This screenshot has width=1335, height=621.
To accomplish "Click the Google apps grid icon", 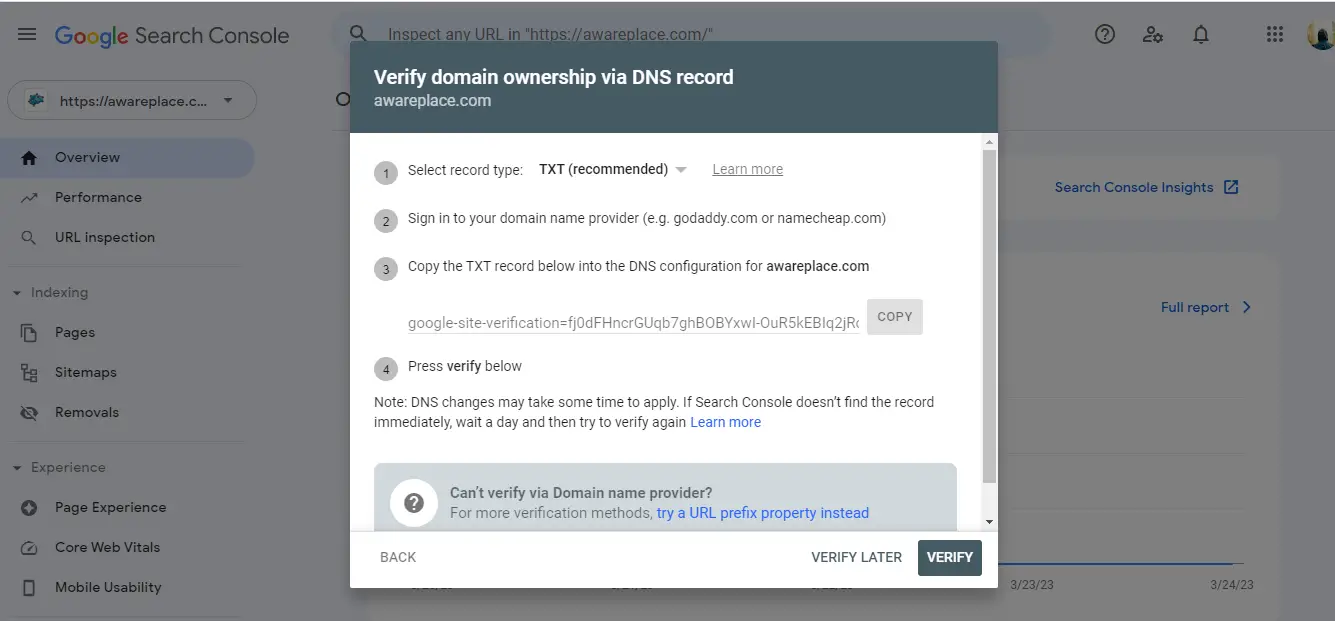I will (1274, 33).
